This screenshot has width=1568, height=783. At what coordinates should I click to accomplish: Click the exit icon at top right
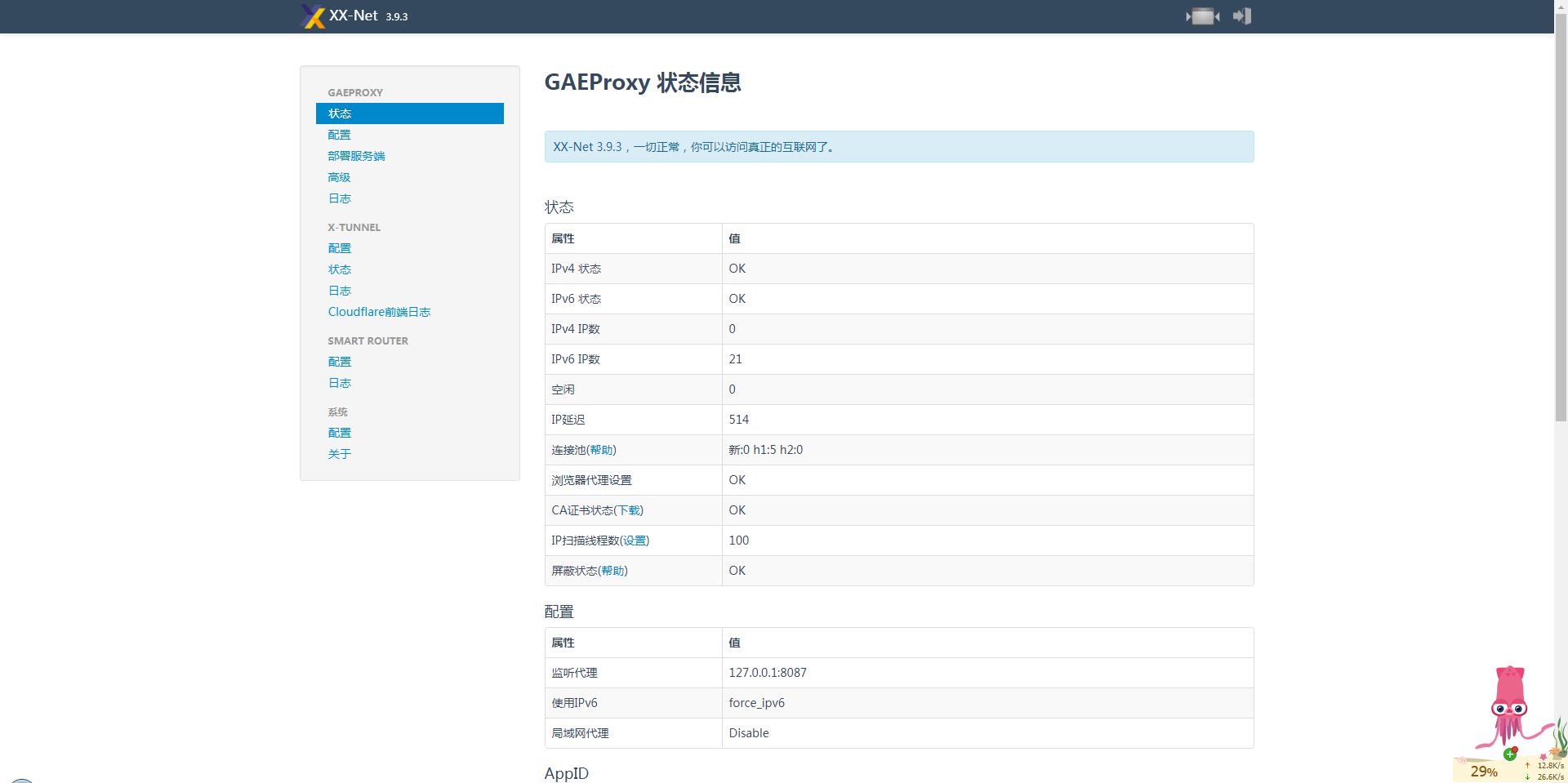point(1241,16)
